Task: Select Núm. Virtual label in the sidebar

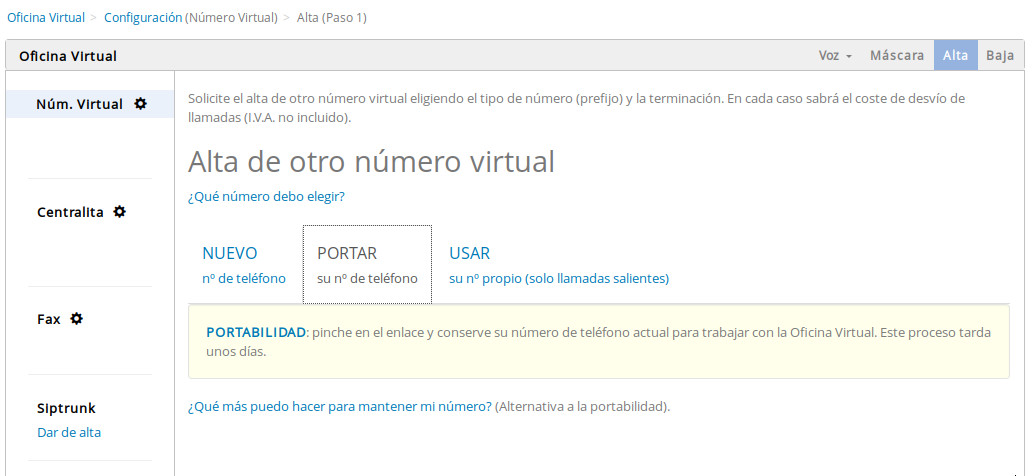Action: tap(80, 104)
